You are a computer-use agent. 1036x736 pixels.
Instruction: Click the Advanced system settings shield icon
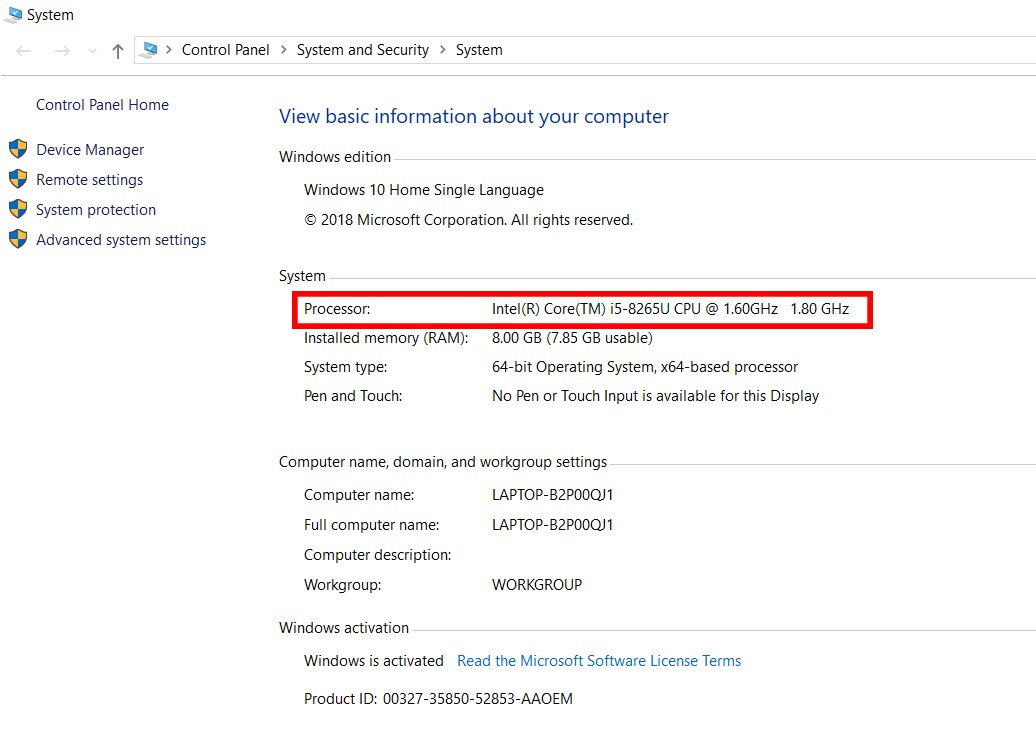[19, 239]
